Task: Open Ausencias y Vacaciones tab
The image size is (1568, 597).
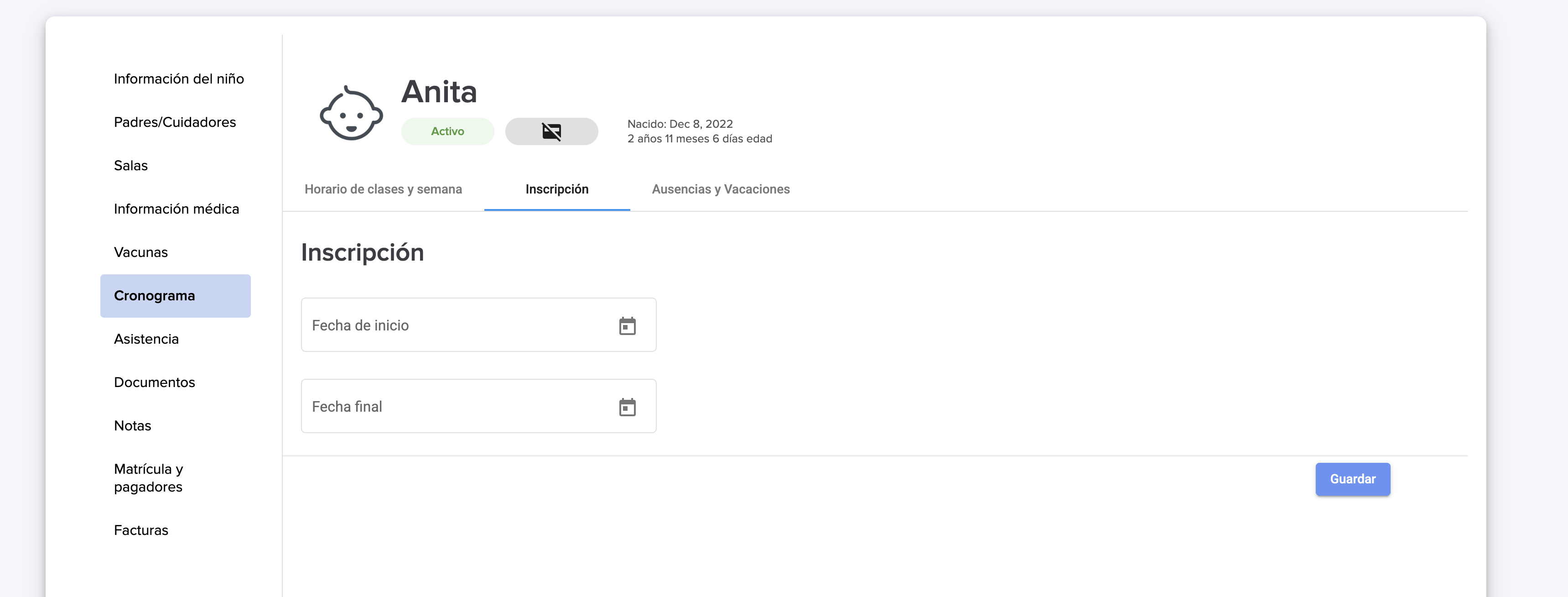Action: (720, 189)
